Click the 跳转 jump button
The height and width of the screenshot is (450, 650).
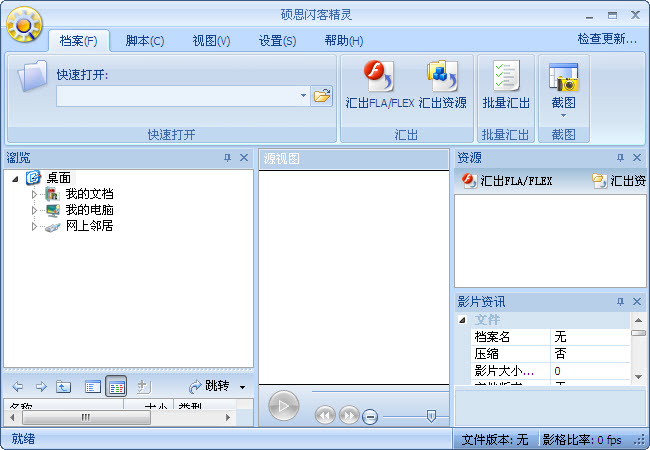(209, 386)
